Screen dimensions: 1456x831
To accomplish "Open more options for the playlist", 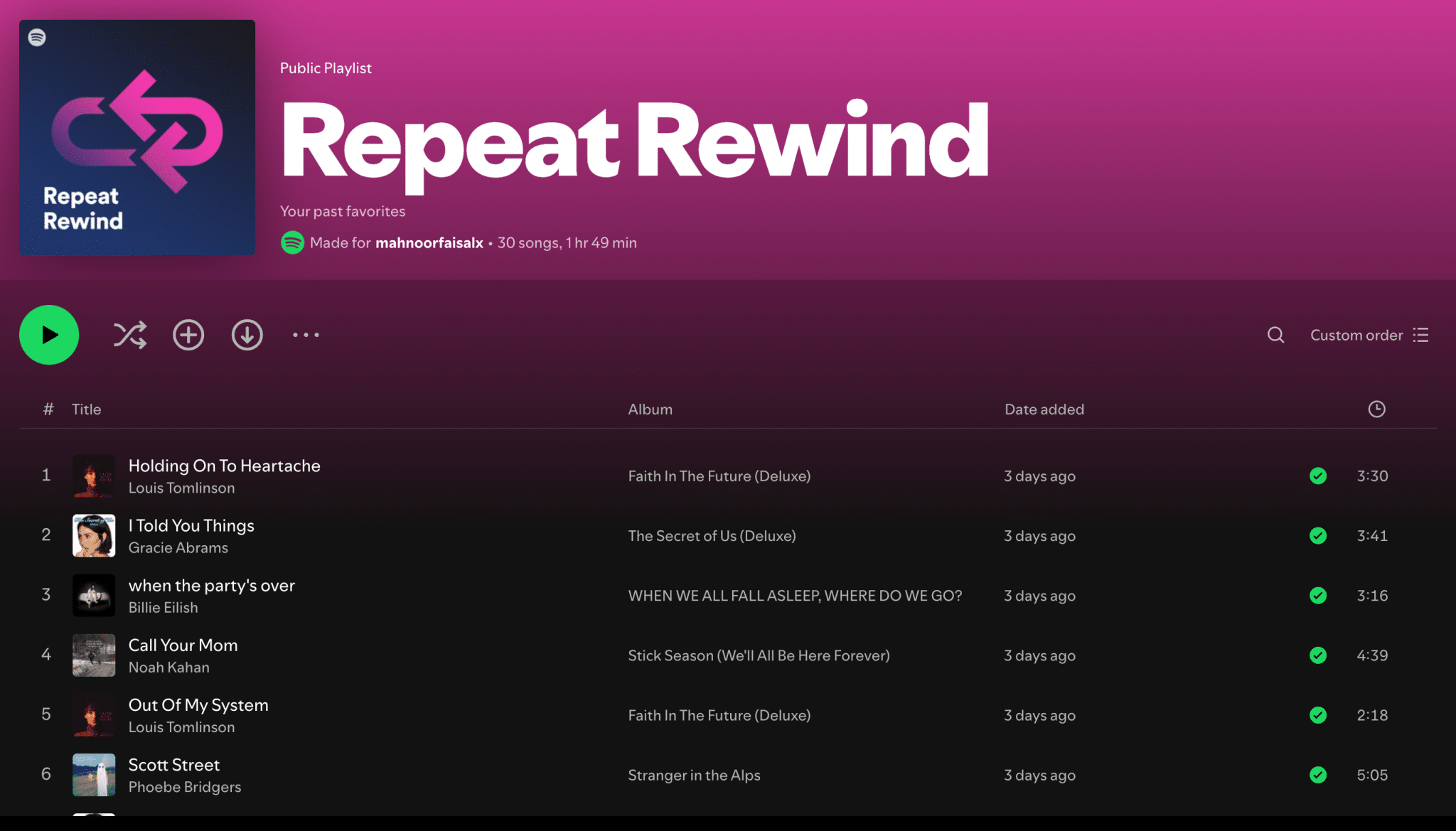I will point(305,335).
